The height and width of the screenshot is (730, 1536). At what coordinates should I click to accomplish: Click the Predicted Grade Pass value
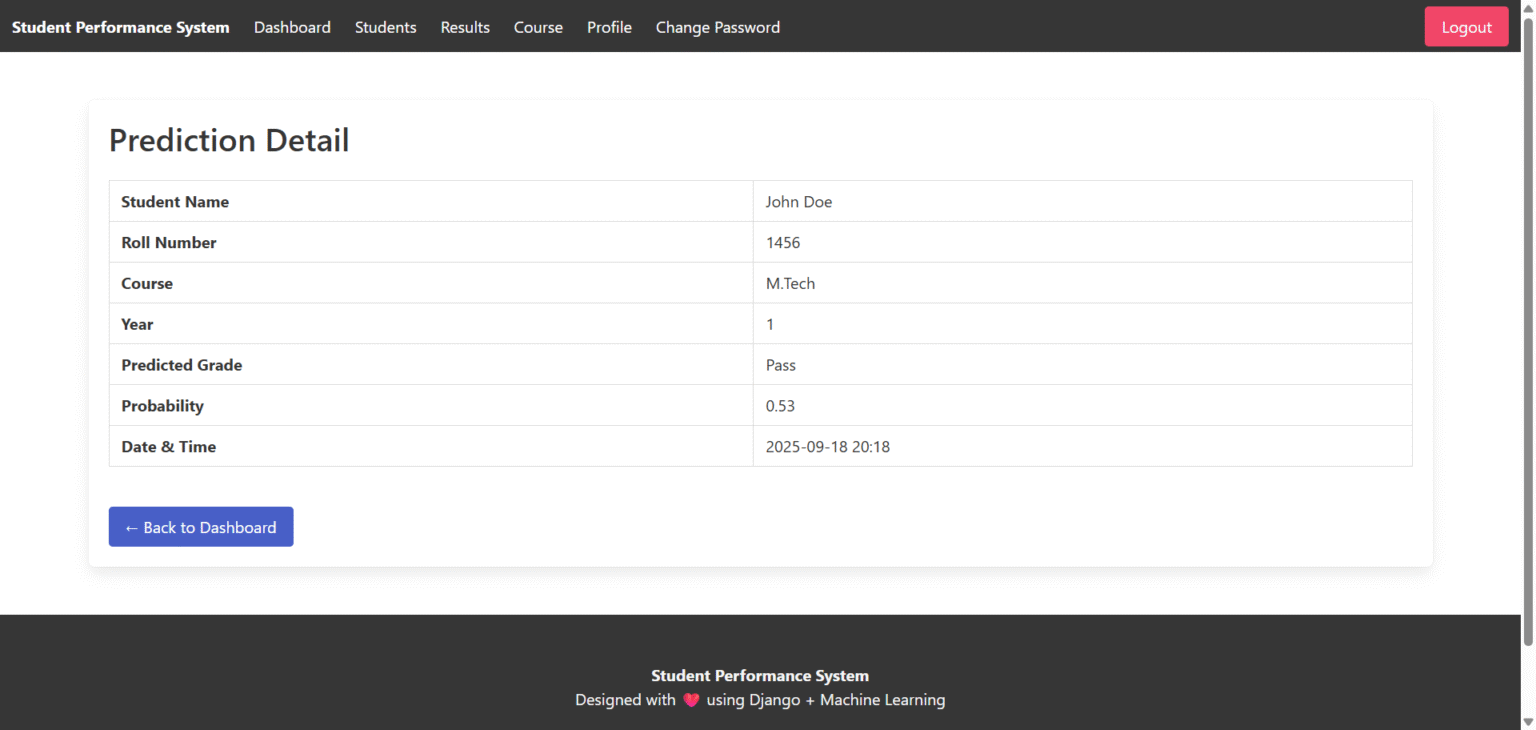click(x=780, y=364)
